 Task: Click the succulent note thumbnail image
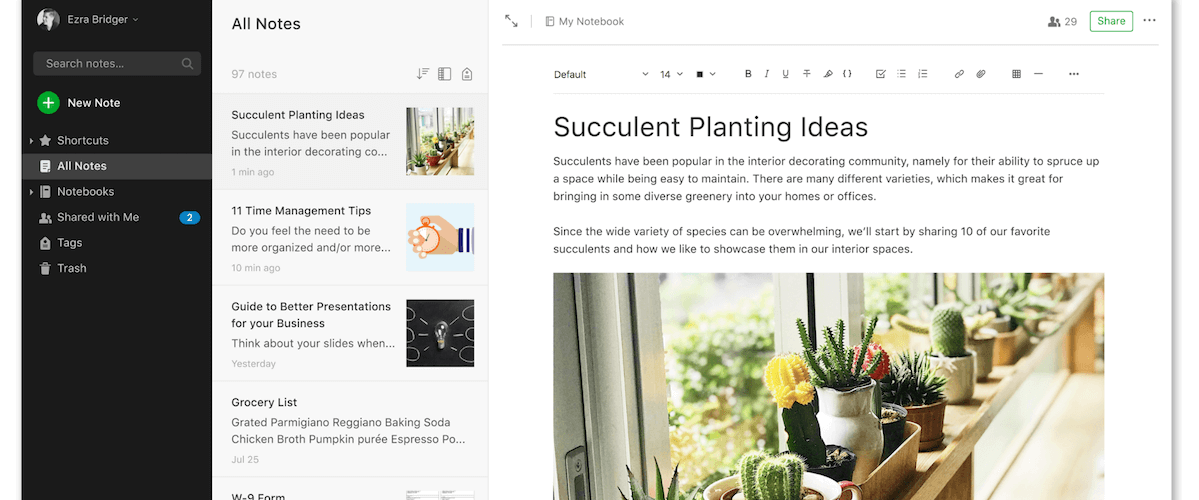click(440, 141)
